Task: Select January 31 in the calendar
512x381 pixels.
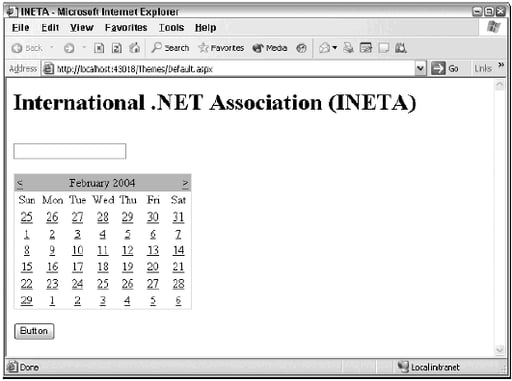Action: [x=178, y=217]
